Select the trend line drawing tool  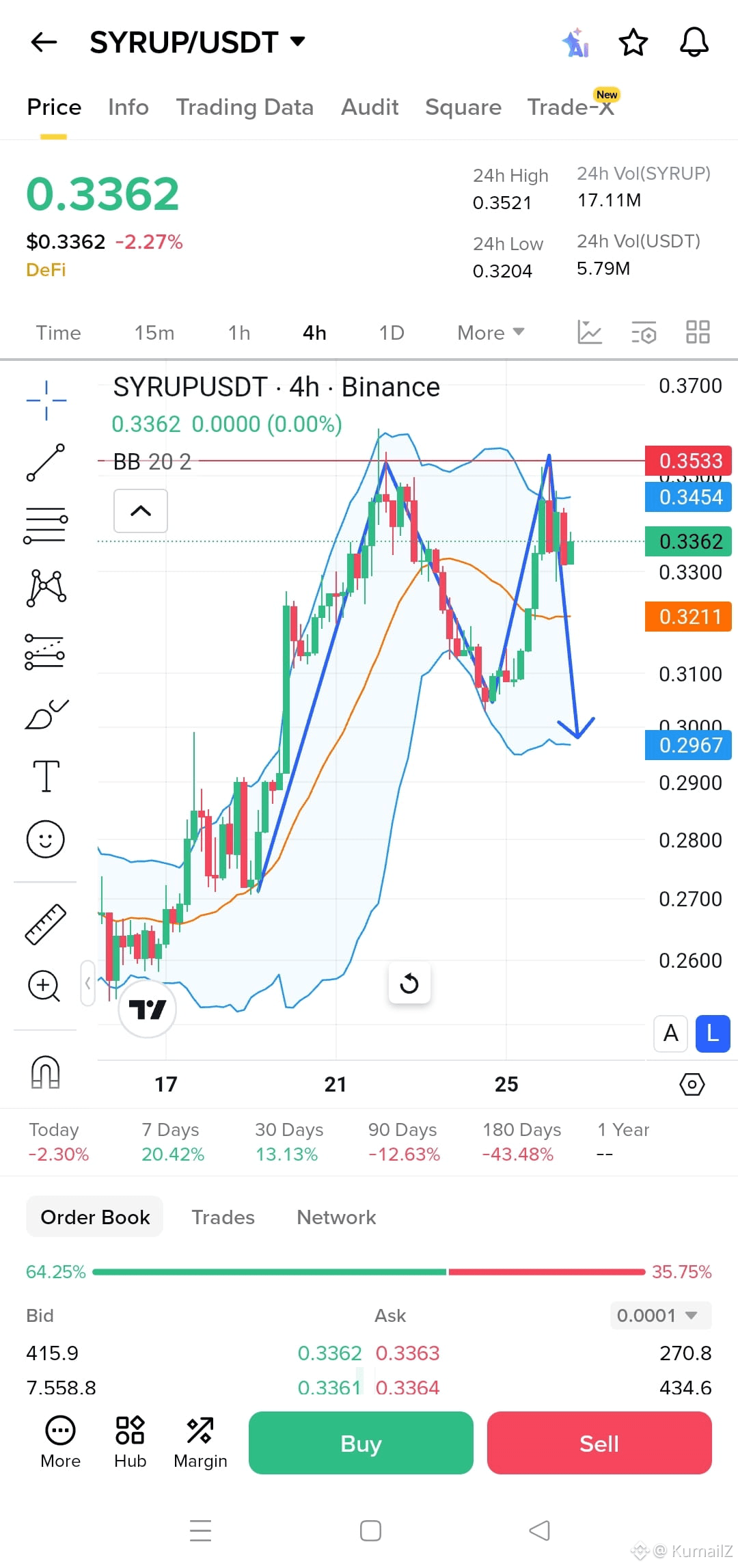pyautogui.click(x=46, y=462)
